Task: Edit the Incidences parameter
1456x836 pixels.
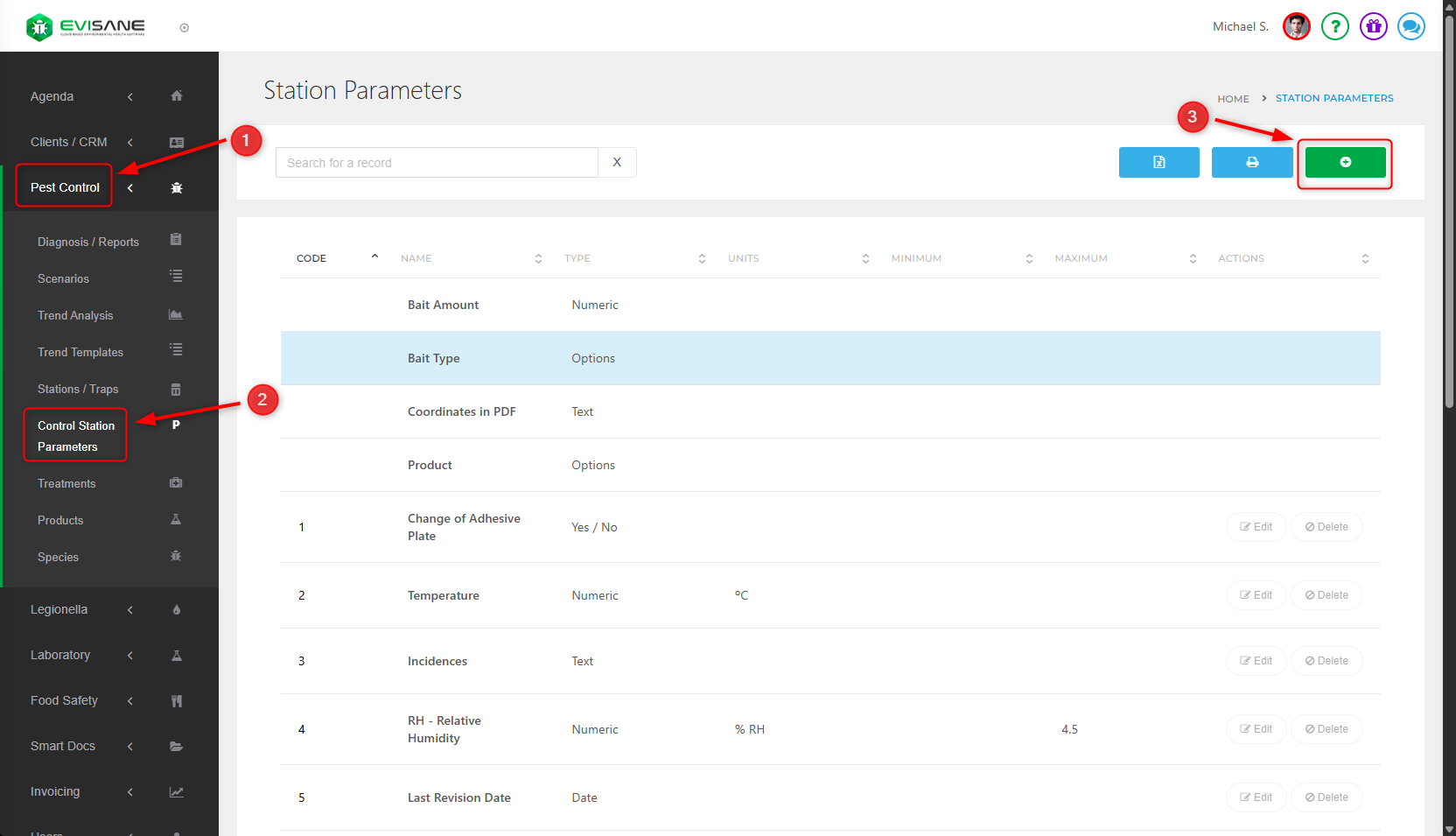Action: coord(1256,661)
